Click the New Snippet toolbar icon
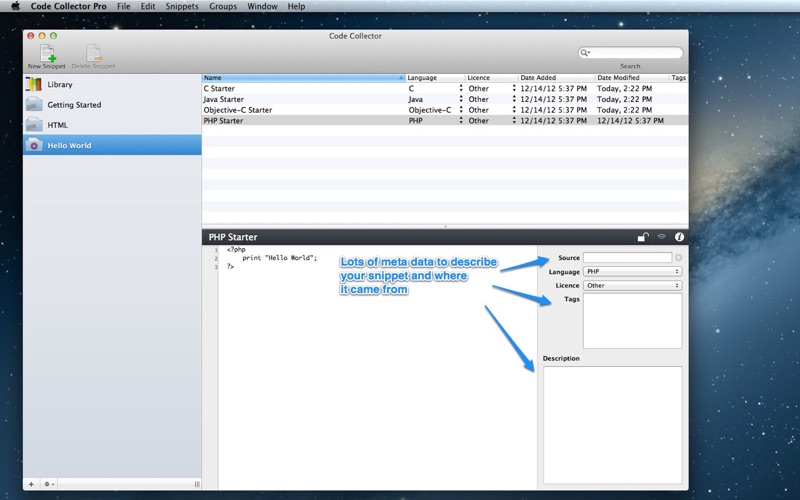800x500 pixels. point(47,53)
